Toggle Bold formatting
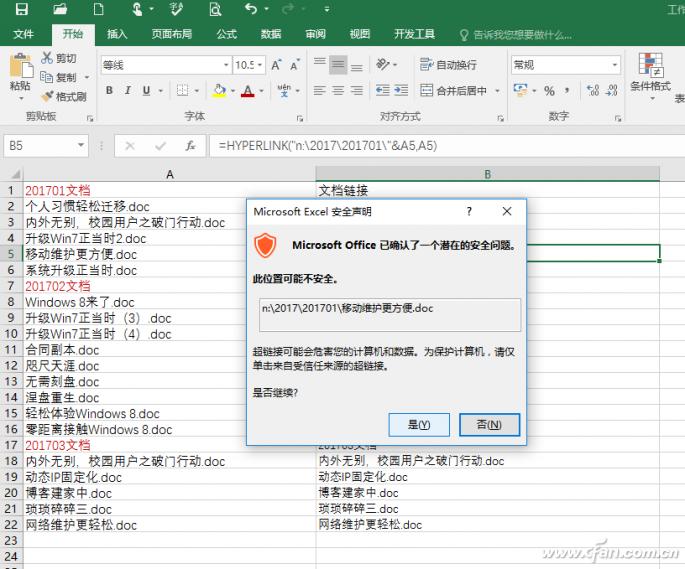685x569 pixels. point(109,90)
